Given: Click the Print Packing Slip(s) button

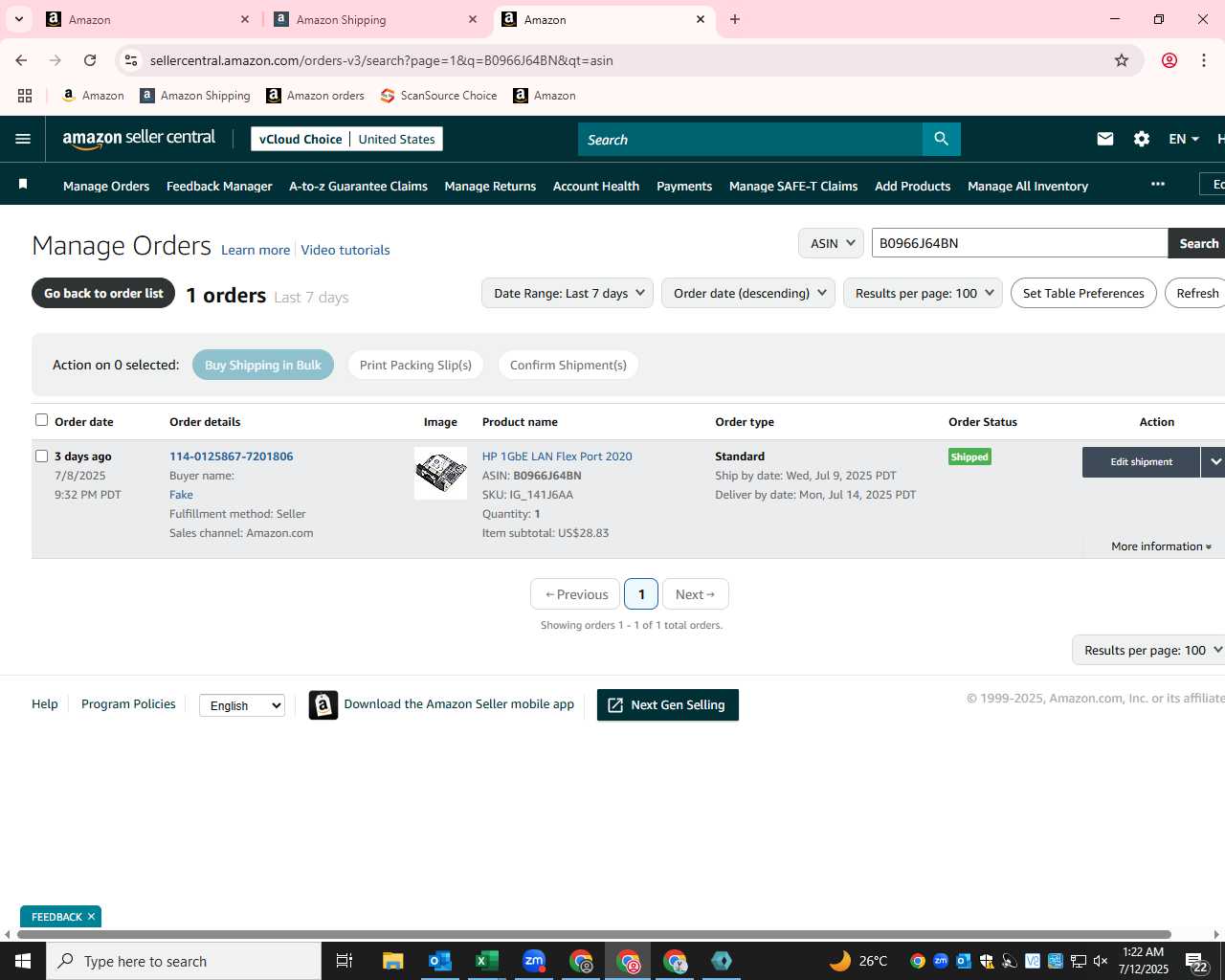Looking at the screenshot, I should tap(415, 365).
